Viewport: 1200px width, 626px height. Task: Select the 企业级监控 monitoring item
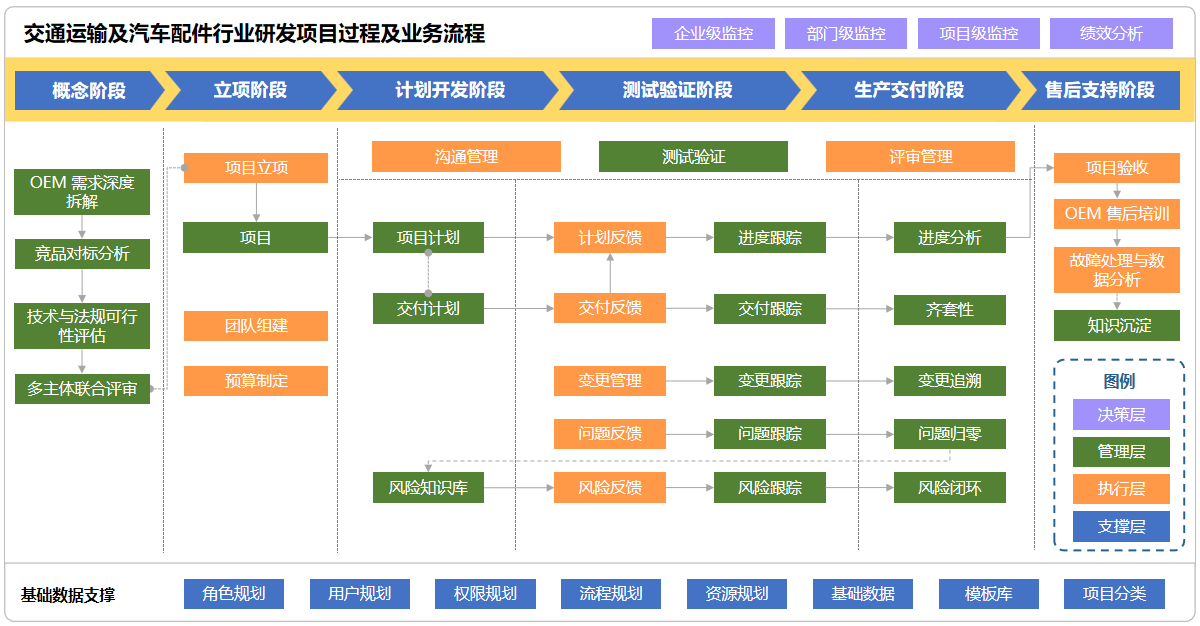click(x=712, y=33)
